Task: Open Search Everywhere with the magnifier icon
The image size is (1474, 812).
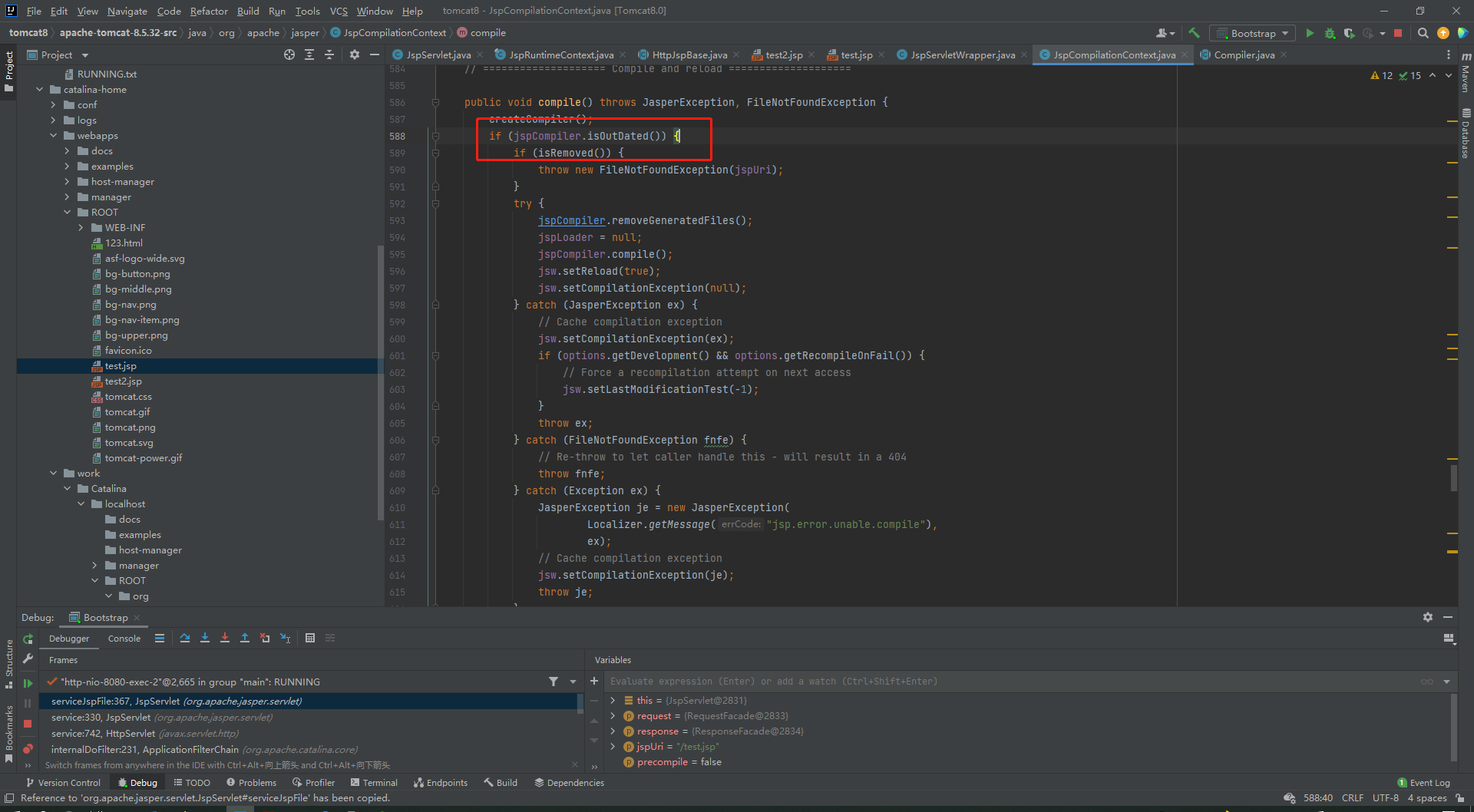Action: (x=1423, y=33)
